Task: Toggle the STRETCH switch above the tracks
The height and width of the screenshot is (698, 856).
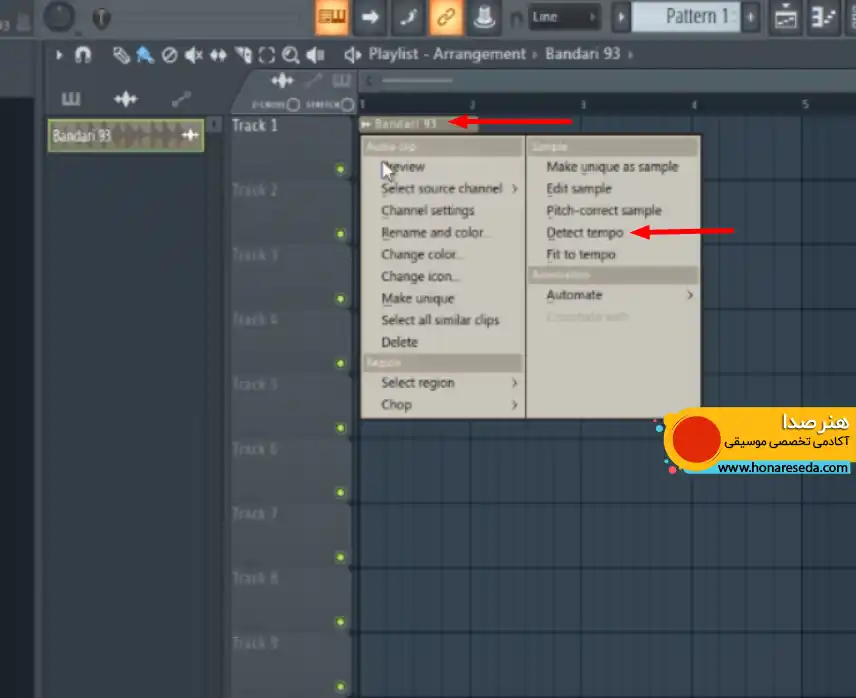Action: [x=347, y=104]
